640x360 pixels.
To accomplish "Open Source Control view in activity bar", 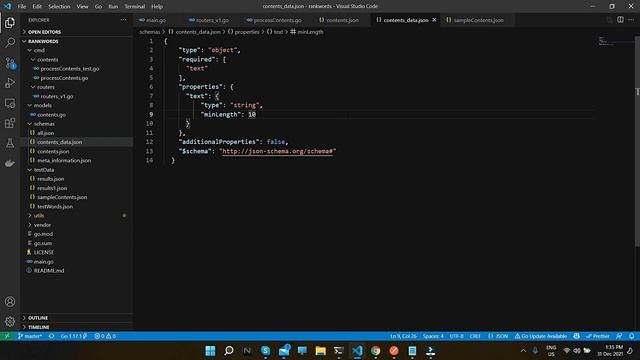I will [x=10, y=63].
